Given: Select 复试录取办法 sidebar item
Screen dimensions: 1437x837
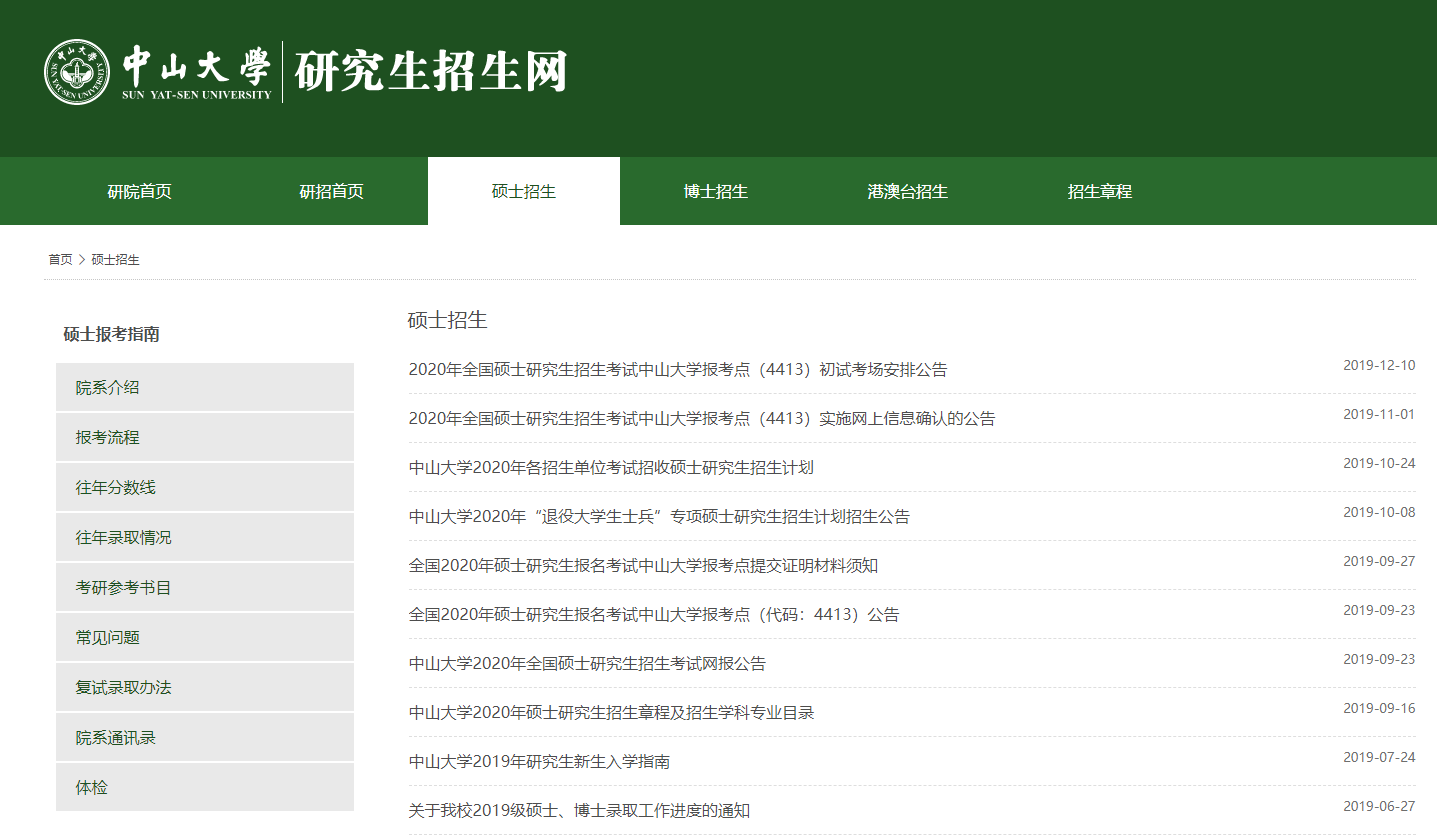Looking at the screenshot, I should (205, 687).
